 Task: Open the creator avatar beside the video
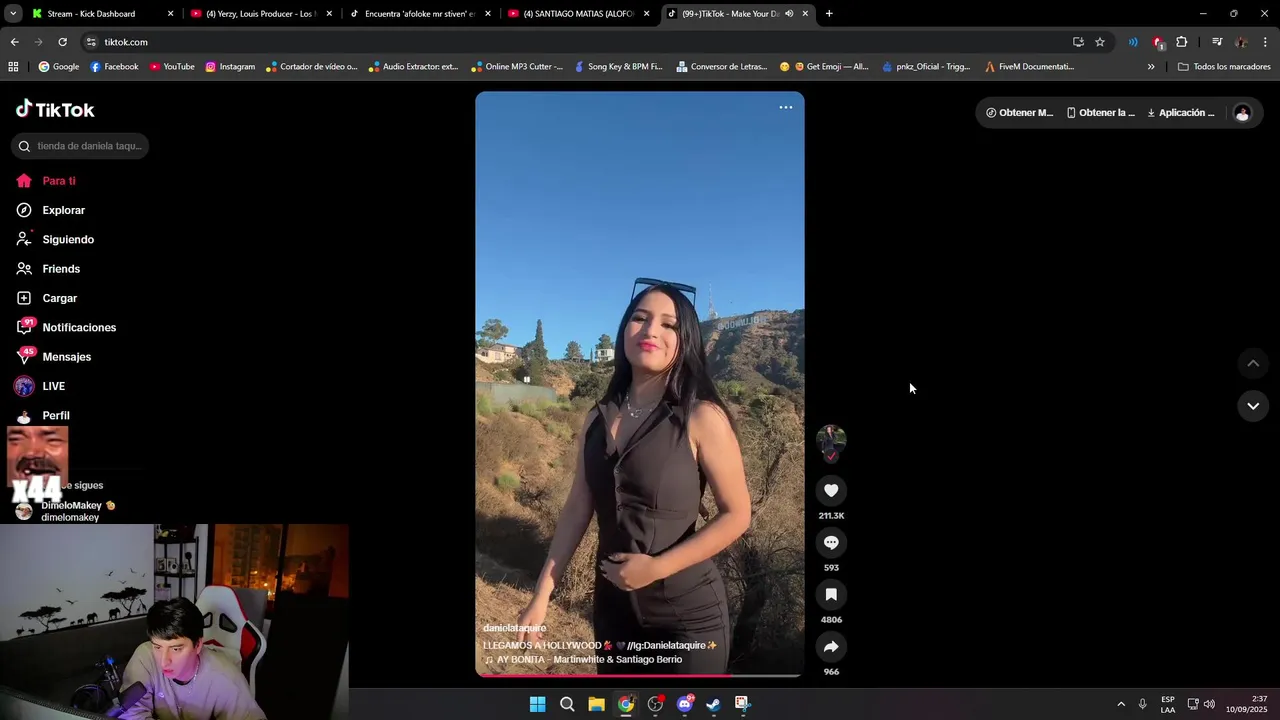pos(831,440)
